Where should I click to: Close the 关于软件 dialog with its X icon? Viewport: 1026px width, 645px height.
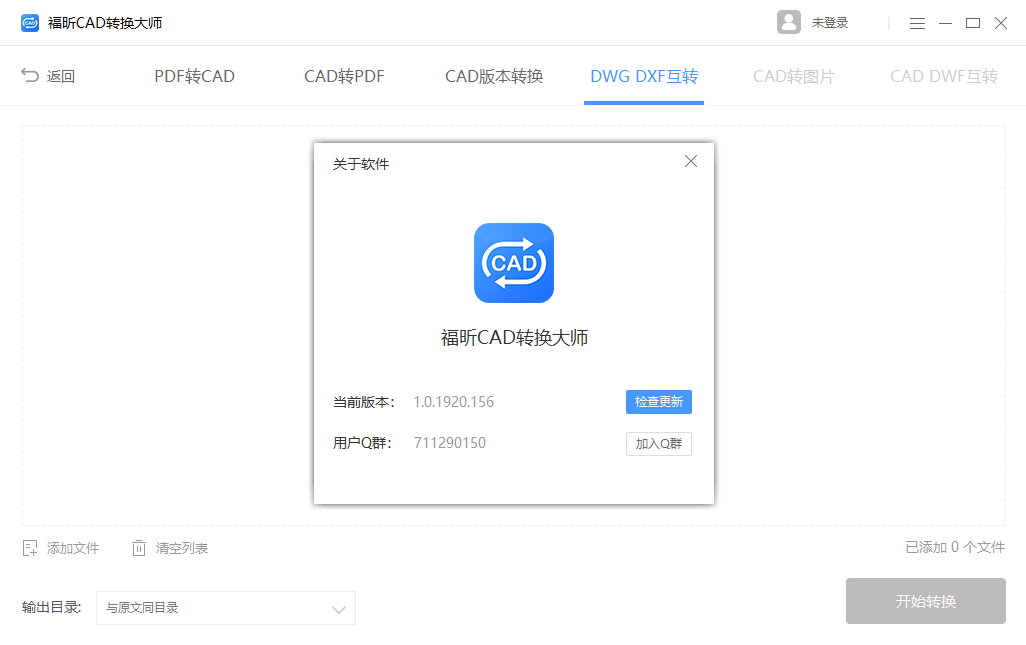pos(690,160)
